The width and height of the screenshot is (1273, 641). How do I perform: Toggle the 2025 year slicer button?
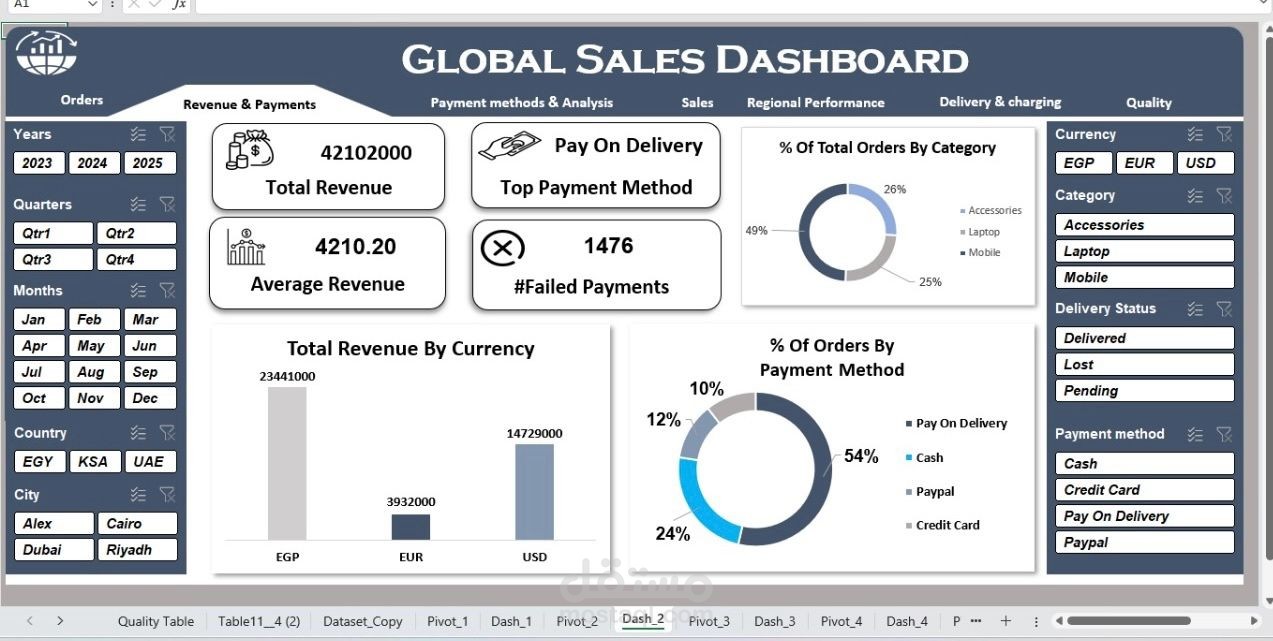148,163
